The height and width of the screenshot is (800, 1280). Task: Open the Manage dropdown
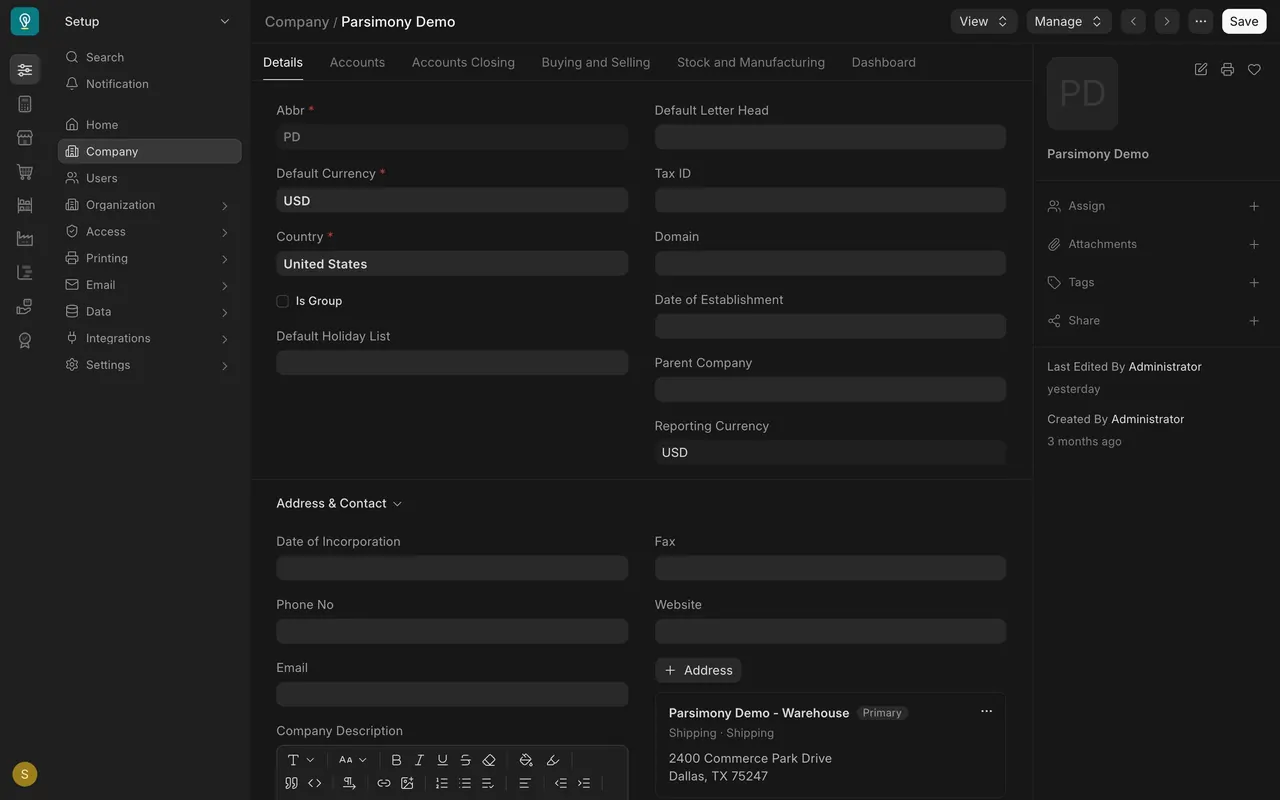click(1069, 21)
